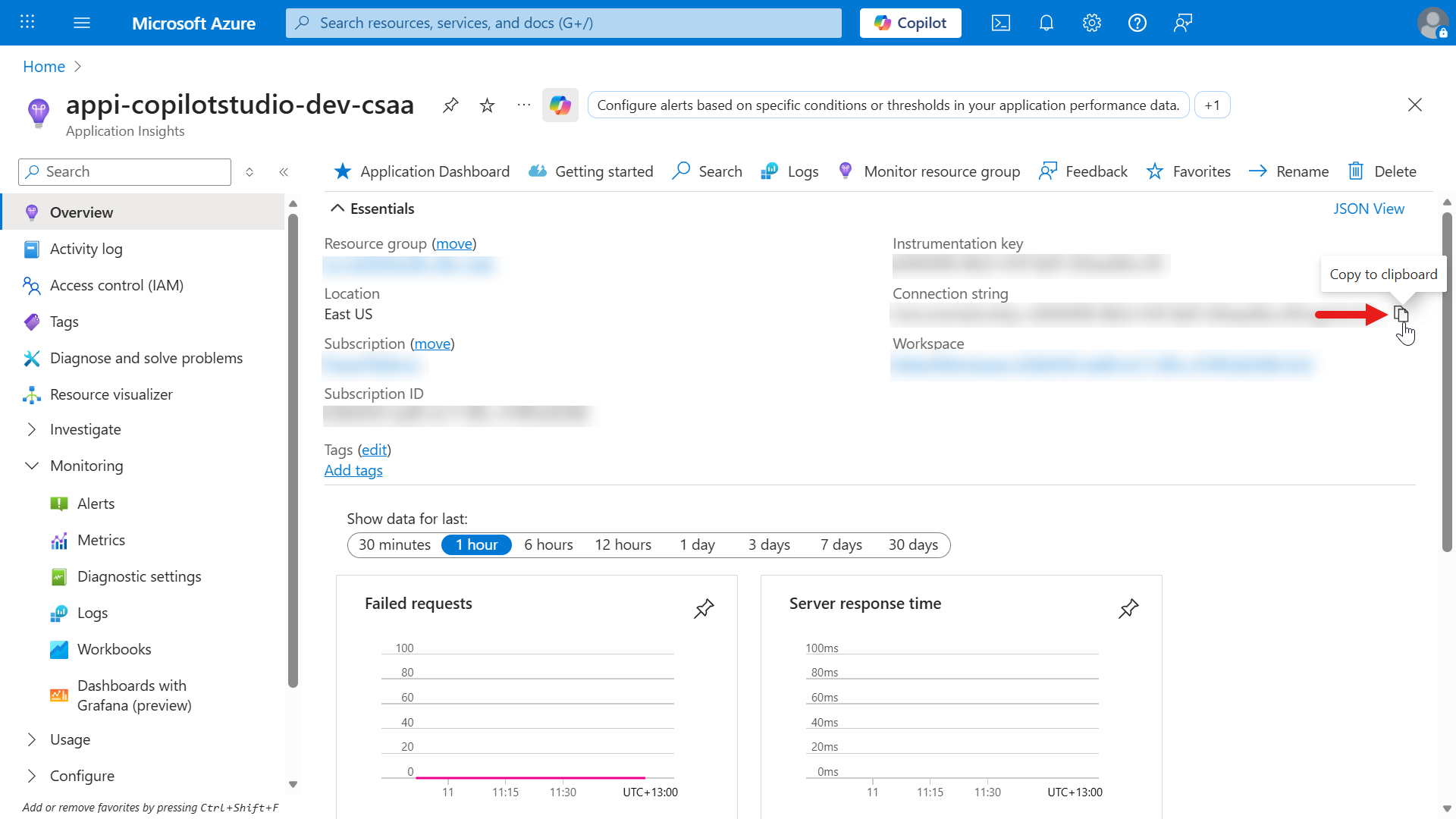Click the sidebar Search input field
This screenshot has width=1456, height=819.
tap(133, 172)
